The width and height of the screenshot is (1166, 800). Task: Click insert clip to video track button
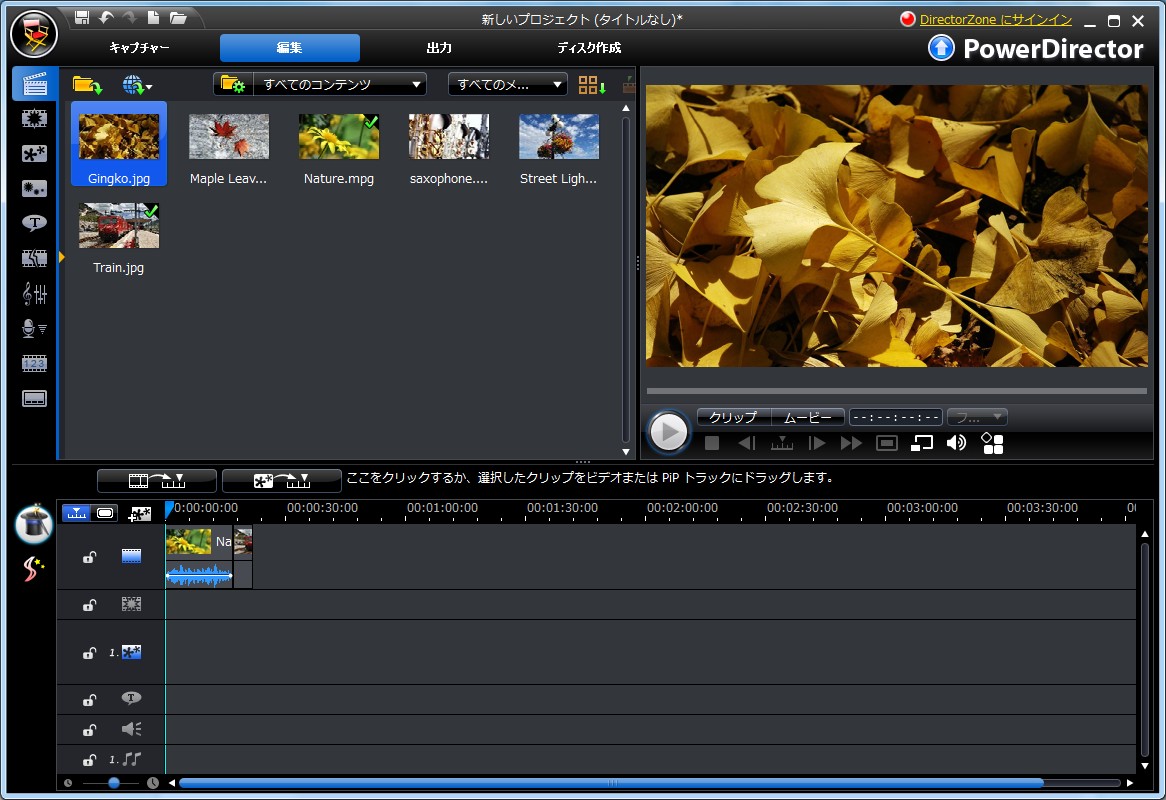[x=157, y=481]
